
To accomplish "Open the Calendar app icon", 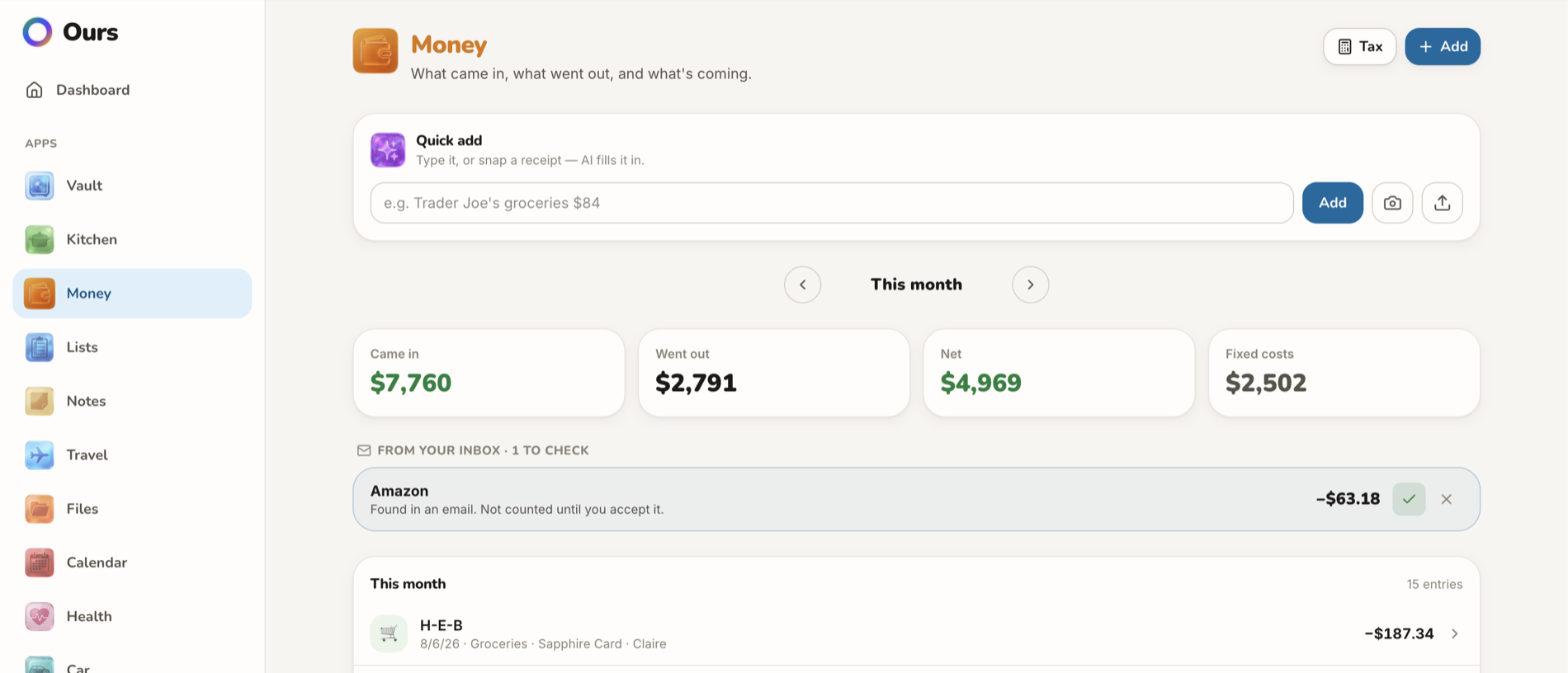I will 40,562.
